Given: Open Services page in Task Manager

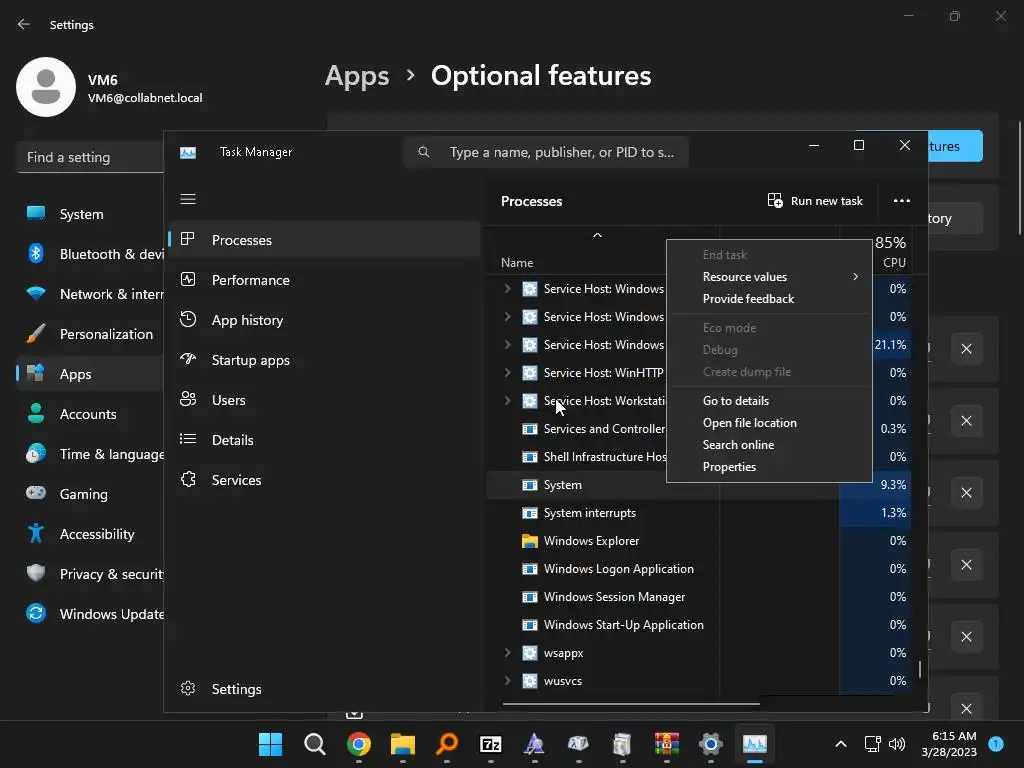Looking at the screenshot, I should [x=325, y=480].
